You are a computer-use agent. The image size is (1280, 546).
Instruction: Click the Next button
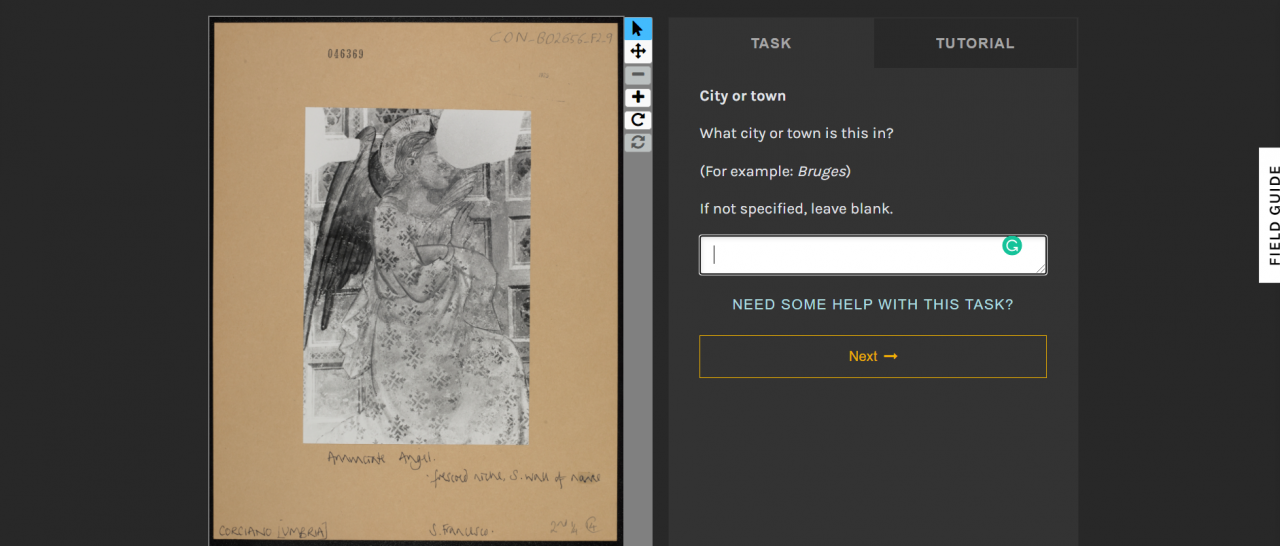pos(873,356)
